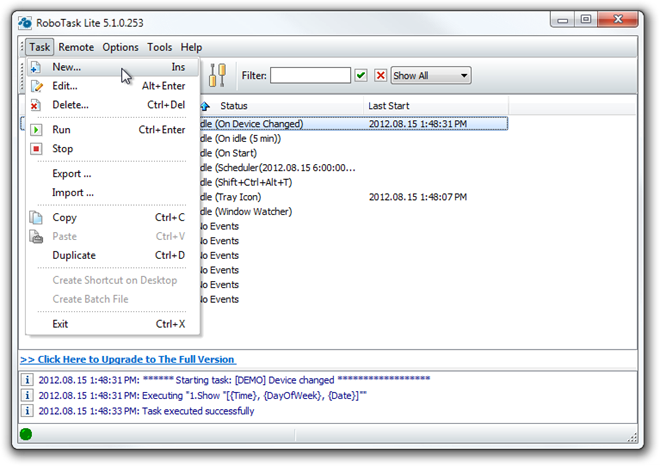660x466 pixels.
Task: Click the green Run arrow icon
Action: [36, 130]
